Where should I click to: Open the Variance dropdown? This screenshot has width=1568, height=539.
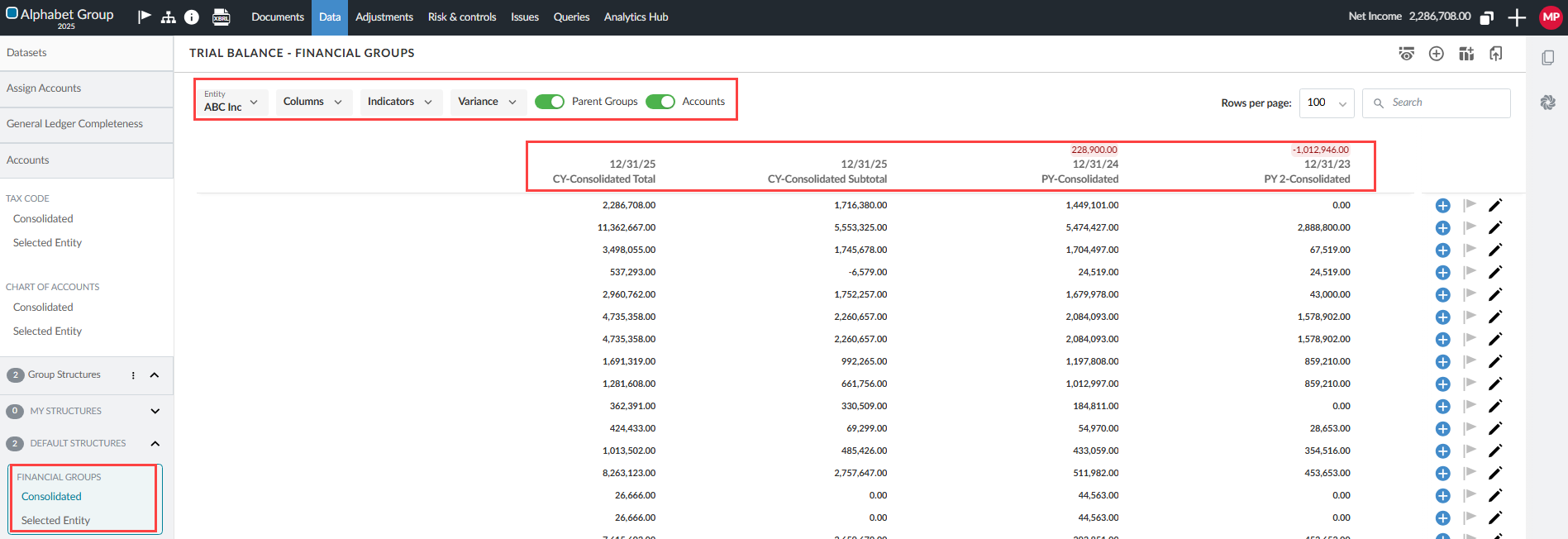489,102
